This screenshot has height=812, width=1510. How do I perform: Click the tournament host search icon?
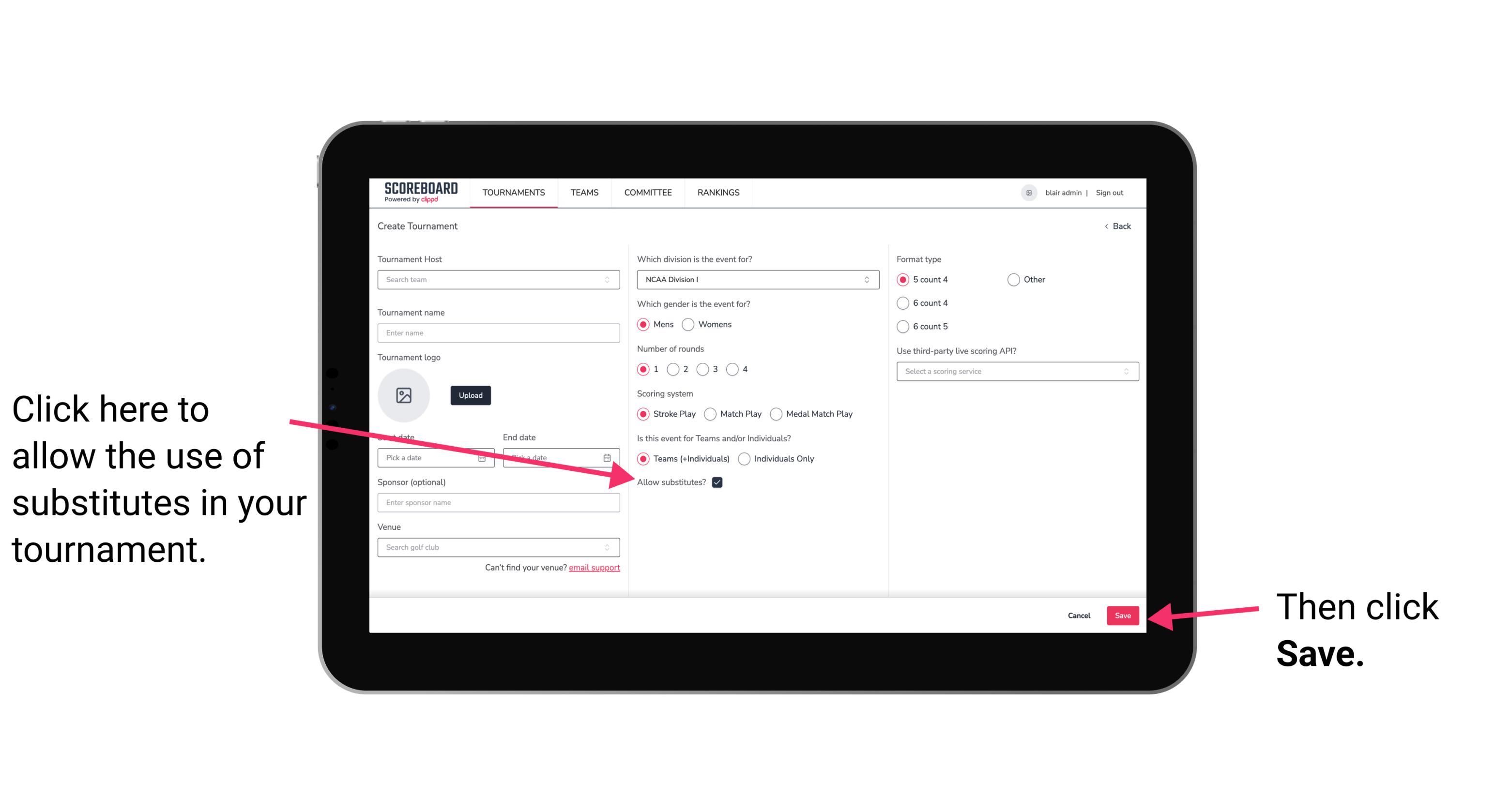610,279
